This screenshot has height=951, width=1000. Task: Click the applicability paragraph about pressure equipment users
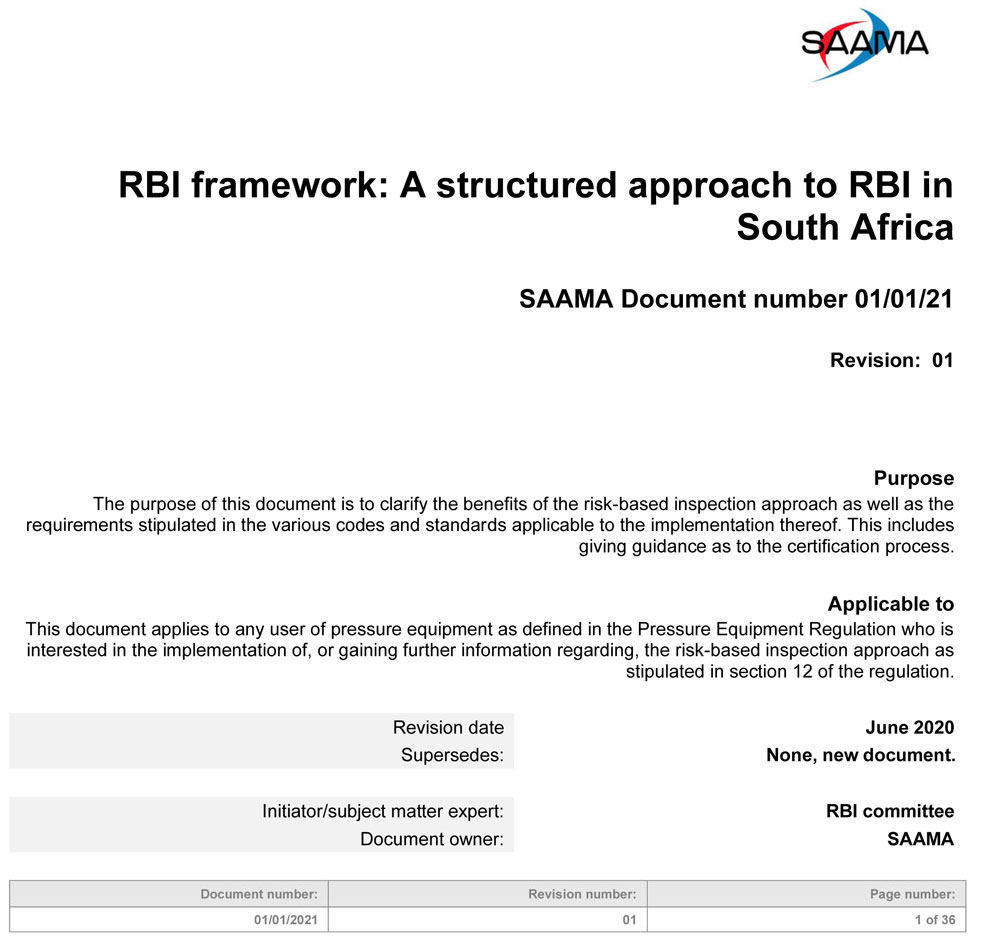coord(490,650)
